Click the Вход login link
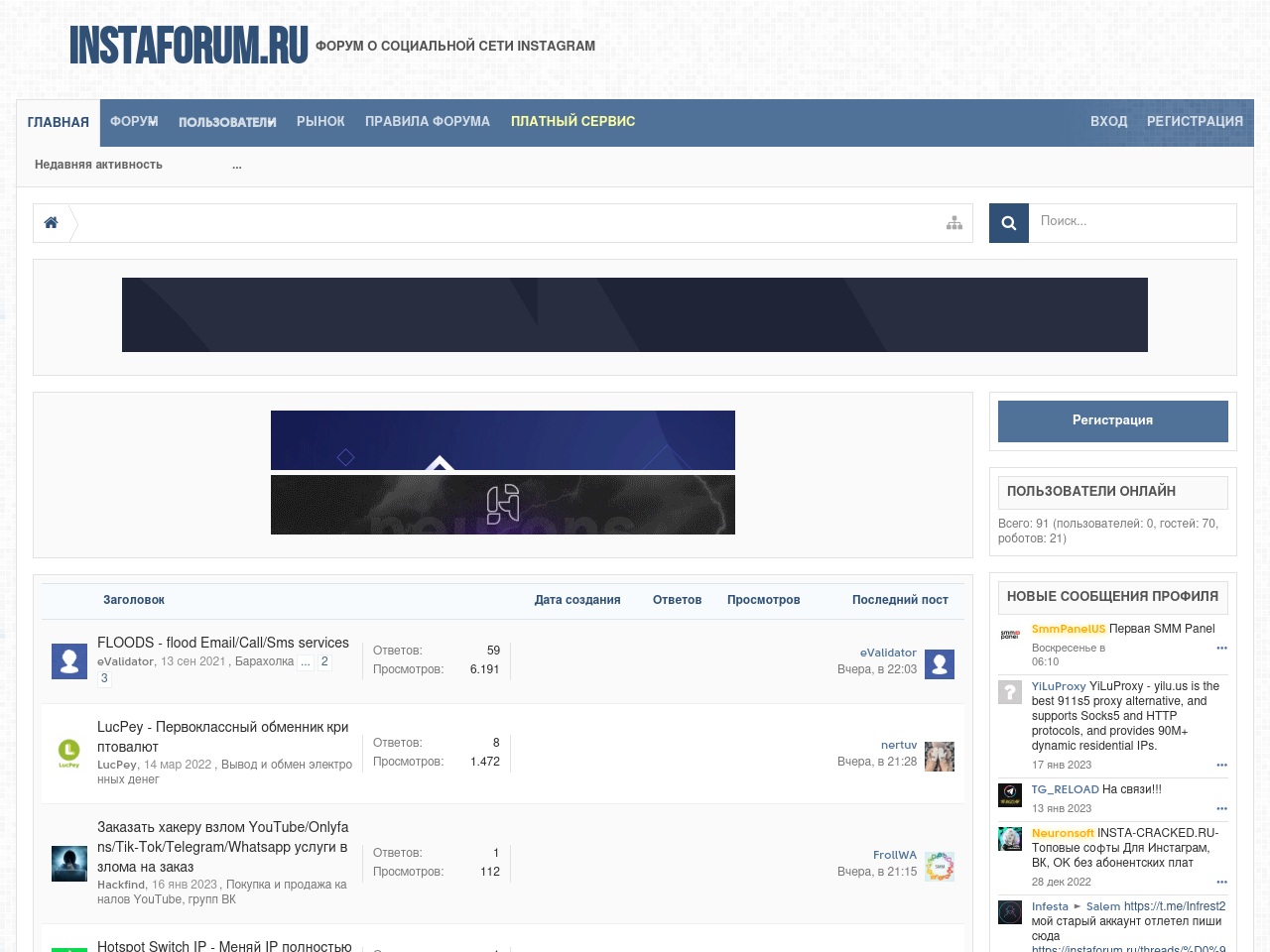The height and width of the screenshot is (952, 1270). click(1109, 121)
